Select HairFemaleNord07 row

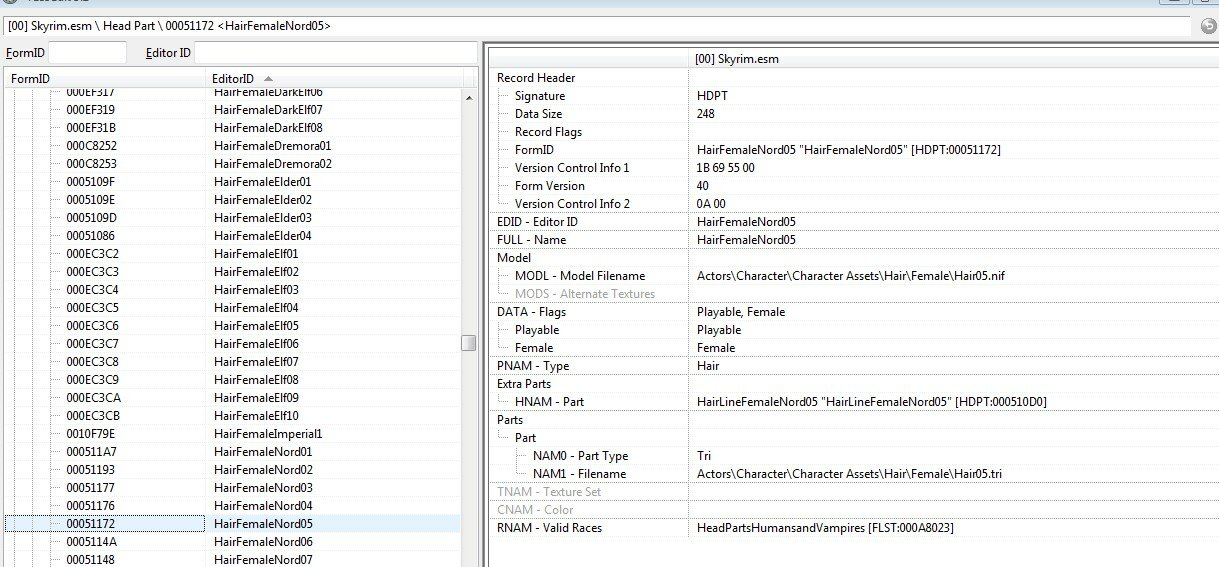[233, 559]
